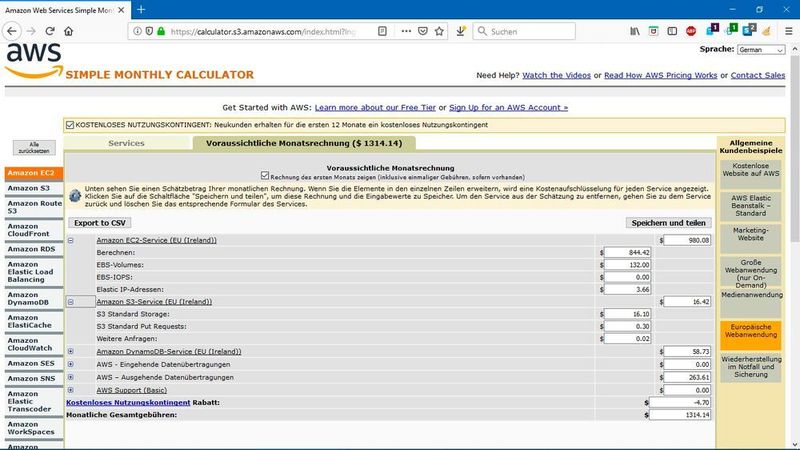800x450 pixels.
Task: Select Amazon RDS in the sidebar
Action: tap(34, 249)
